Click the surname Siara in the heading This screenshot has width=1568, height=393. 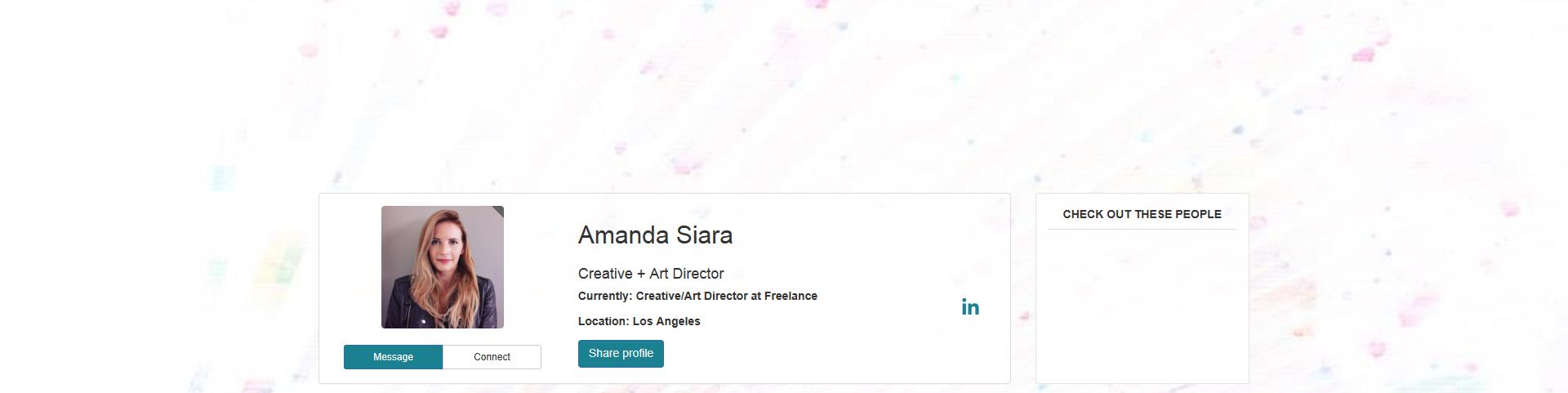704,235
